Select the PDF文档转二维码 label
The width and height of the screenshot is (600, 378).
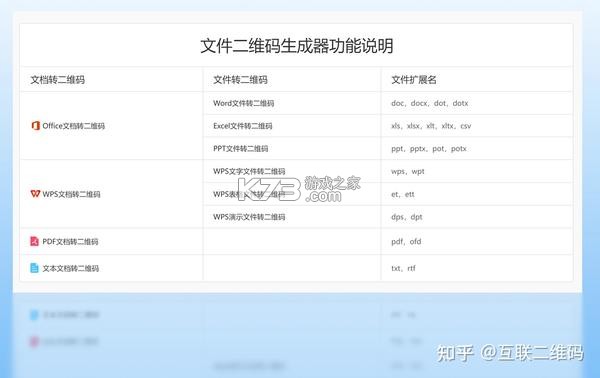pyautogui.click(x=70, y=241)
